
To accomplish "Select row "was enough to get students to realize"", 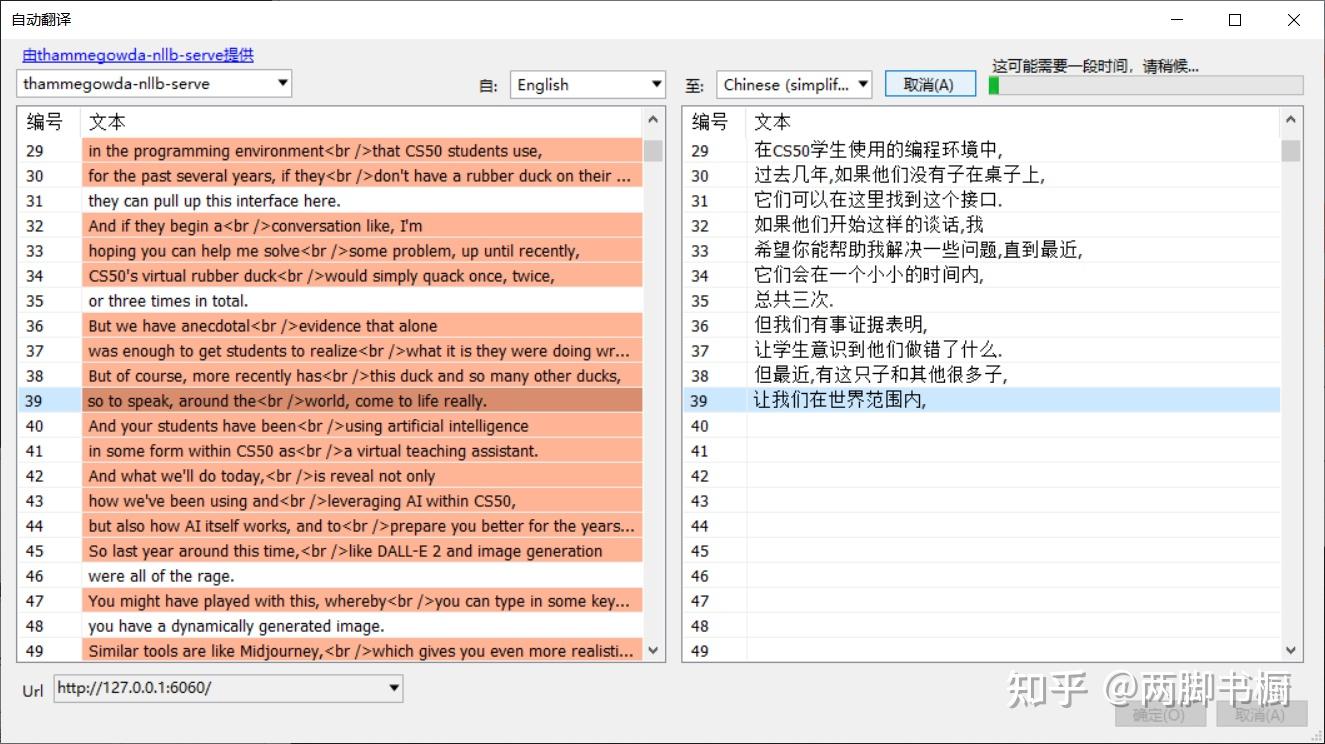I will pos(331,351).
